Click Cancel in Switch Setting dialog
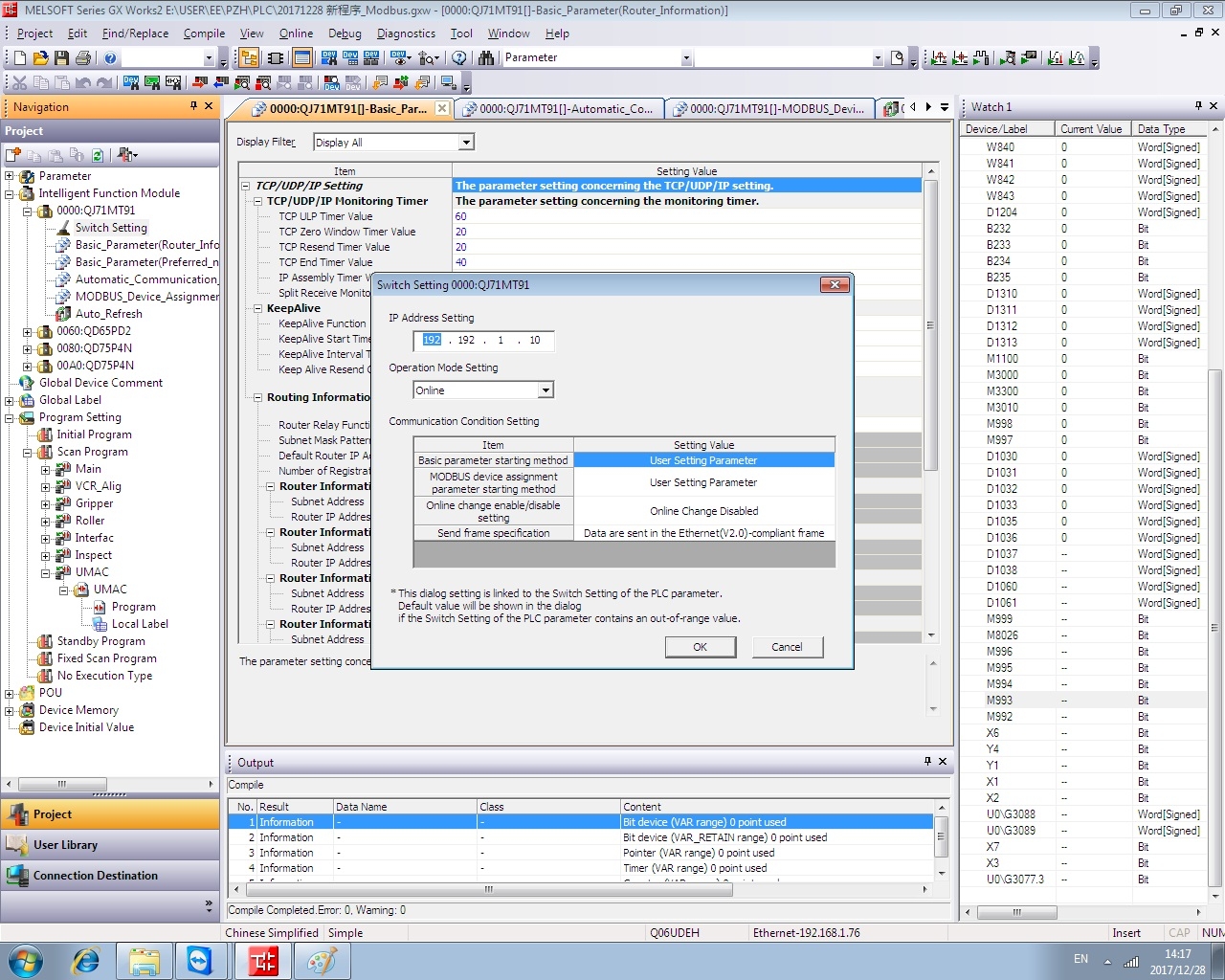Viewport: 1225px width, 980px height. coord(787,647)
